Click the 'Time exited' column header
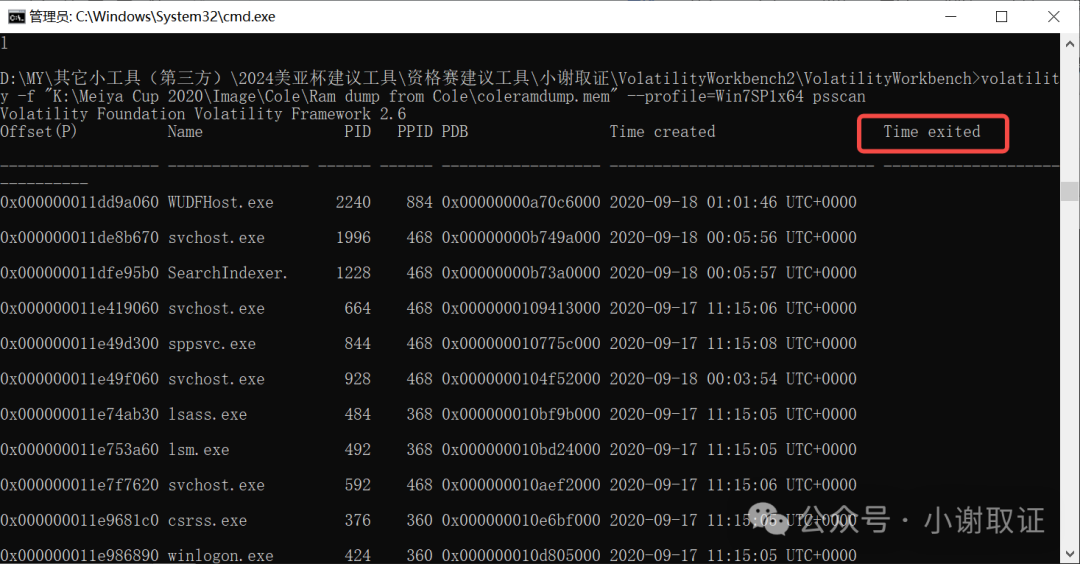This screenshot has width=1080, height=564. point(932,132)
